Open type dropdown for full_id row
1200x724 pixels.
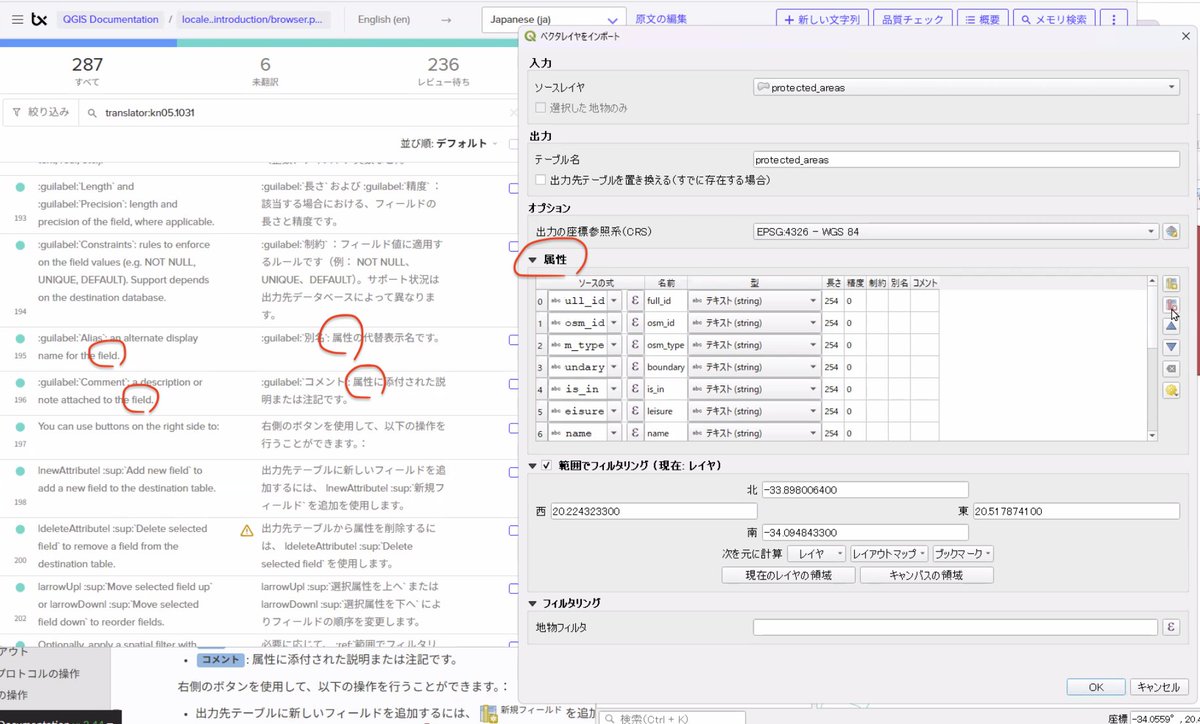pos(754,301)
